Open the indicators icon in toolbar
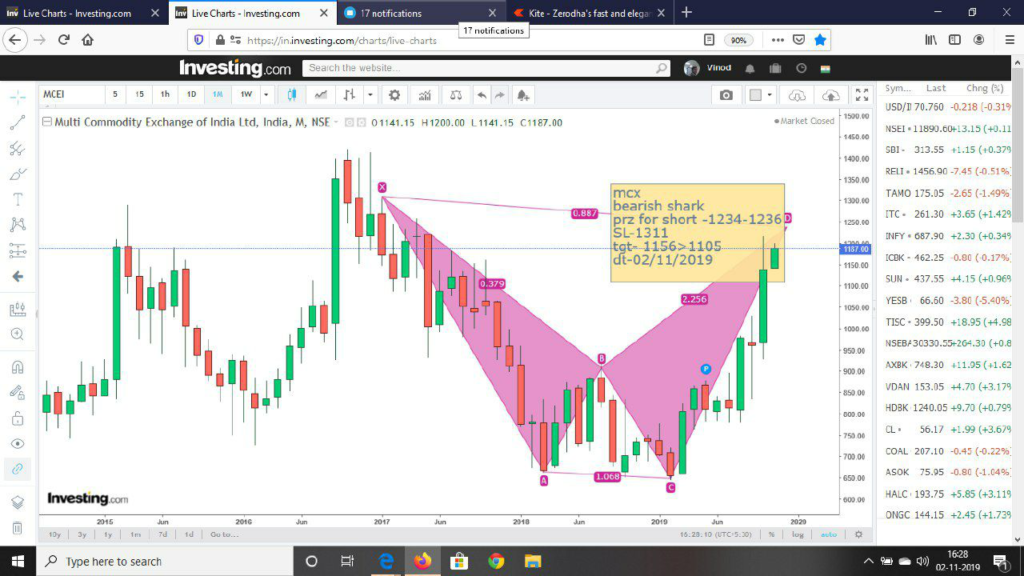1024x576 pixels. 424,95
